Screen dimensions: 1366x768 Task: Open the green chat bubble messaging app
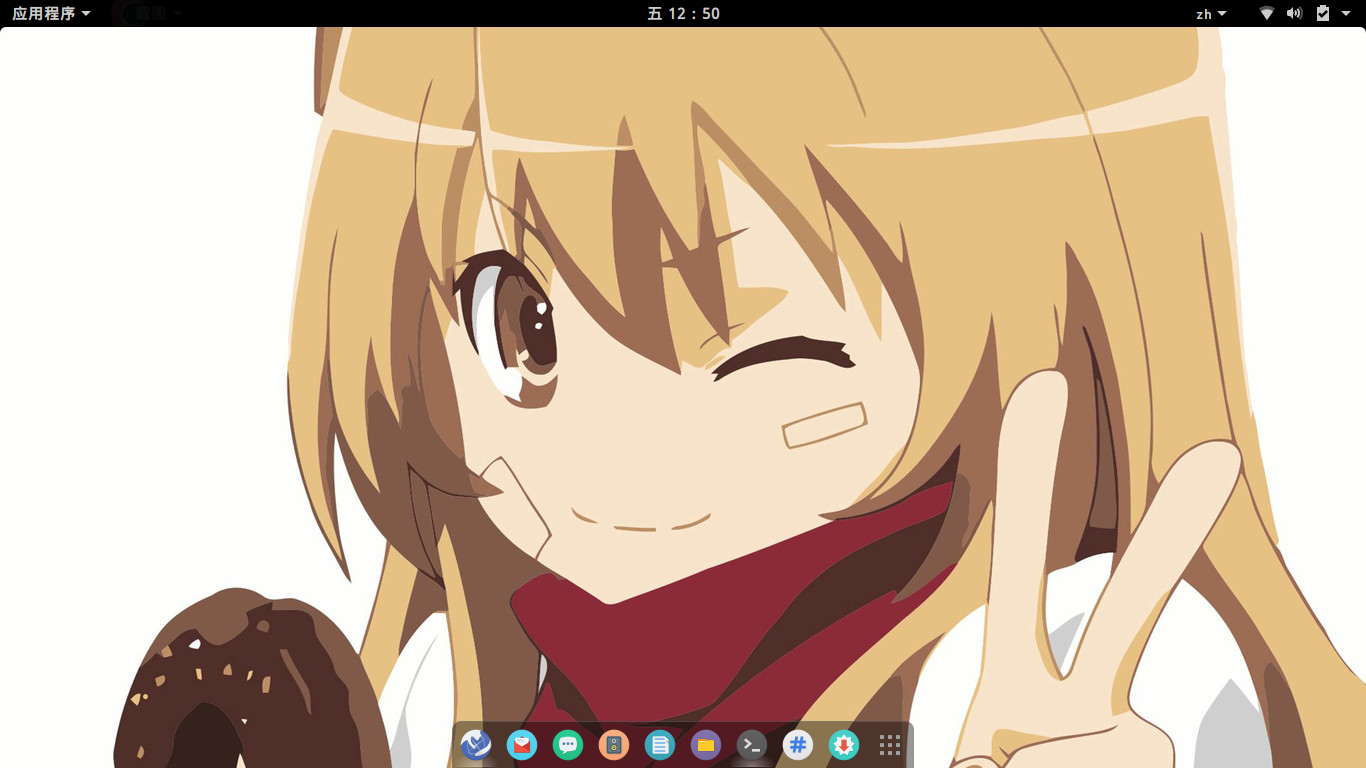click(x=568, y=745)
